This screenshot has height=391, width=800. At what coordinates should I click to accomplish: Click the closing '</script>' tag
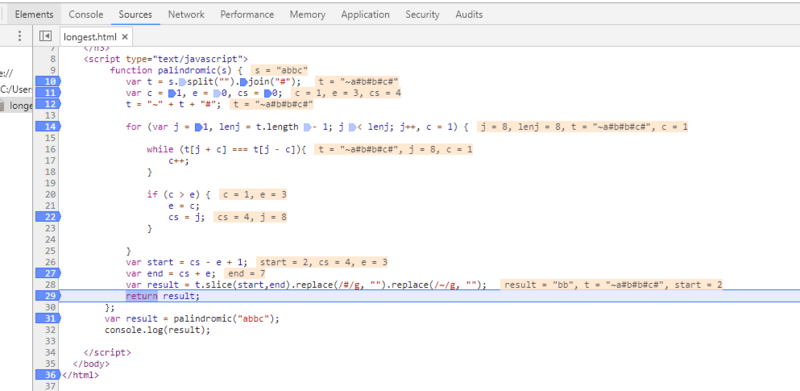click(x=107, y=352)
